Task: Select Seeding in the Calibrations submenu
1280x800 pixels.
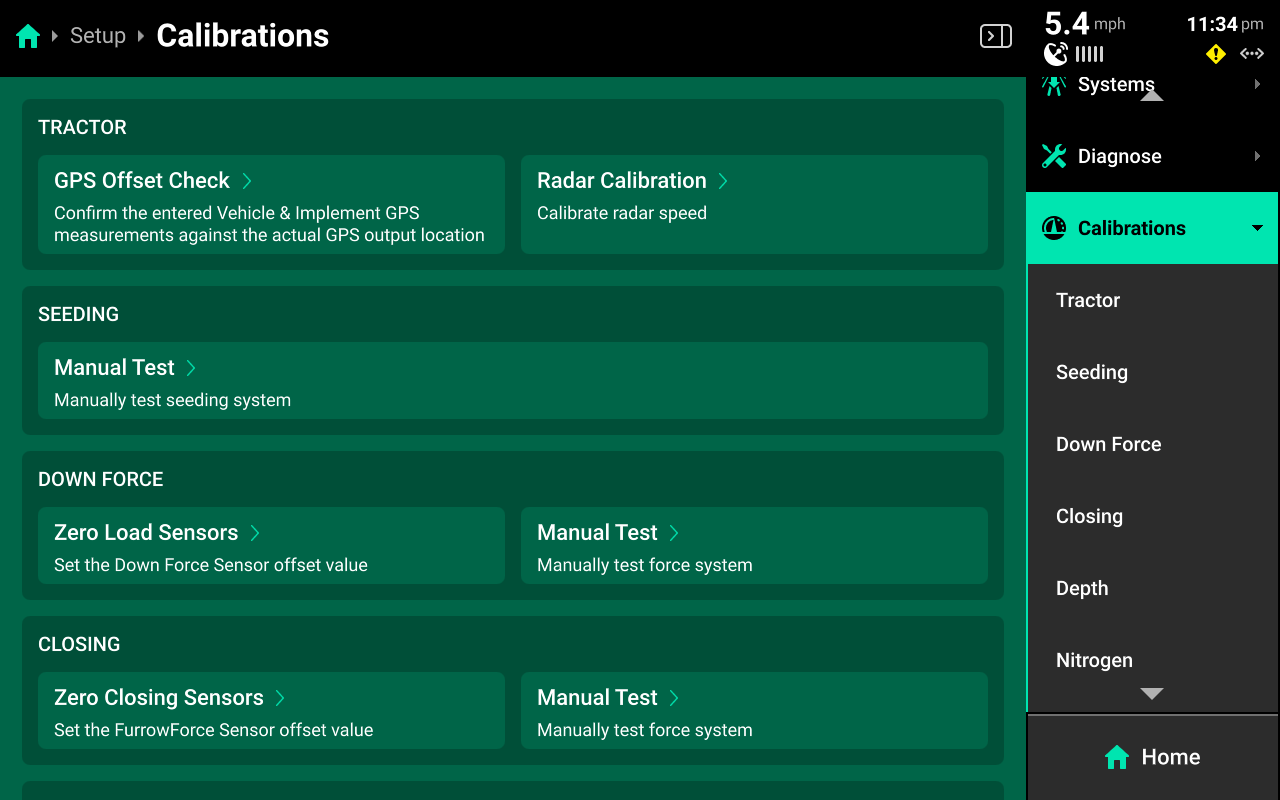Action: point(1153,372)
